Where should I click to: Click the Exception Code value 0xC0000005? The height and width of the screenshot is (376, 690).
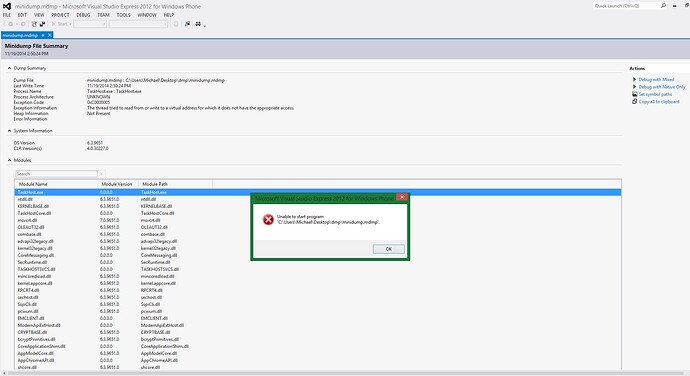99,103
